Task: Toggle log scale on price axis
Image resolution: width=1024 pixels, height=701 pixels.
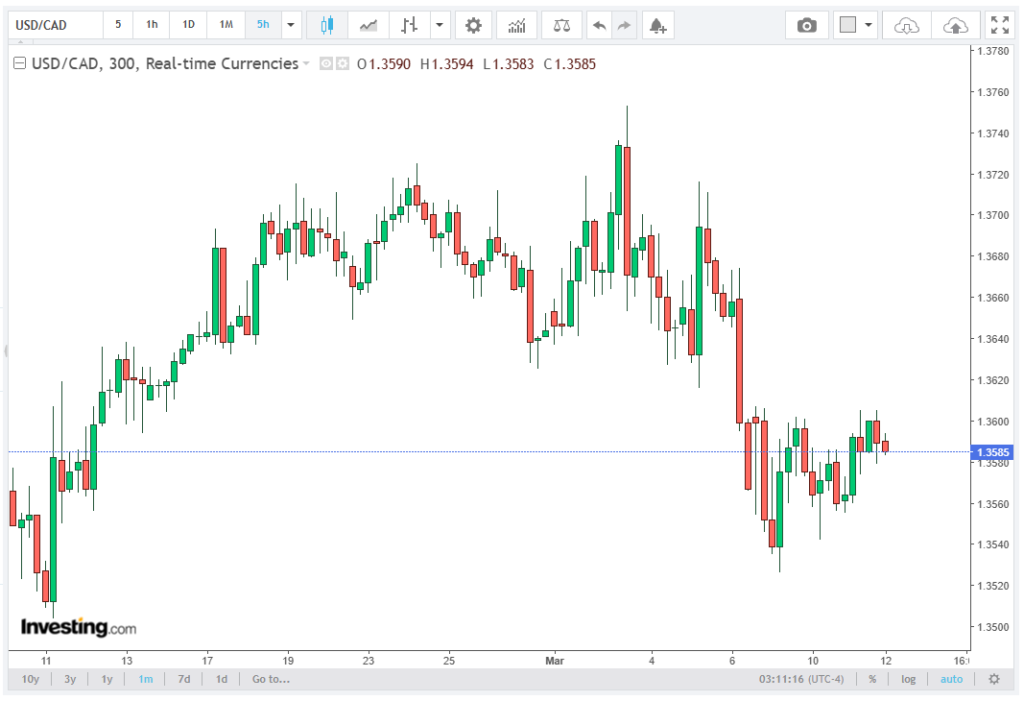Action: 908,679
